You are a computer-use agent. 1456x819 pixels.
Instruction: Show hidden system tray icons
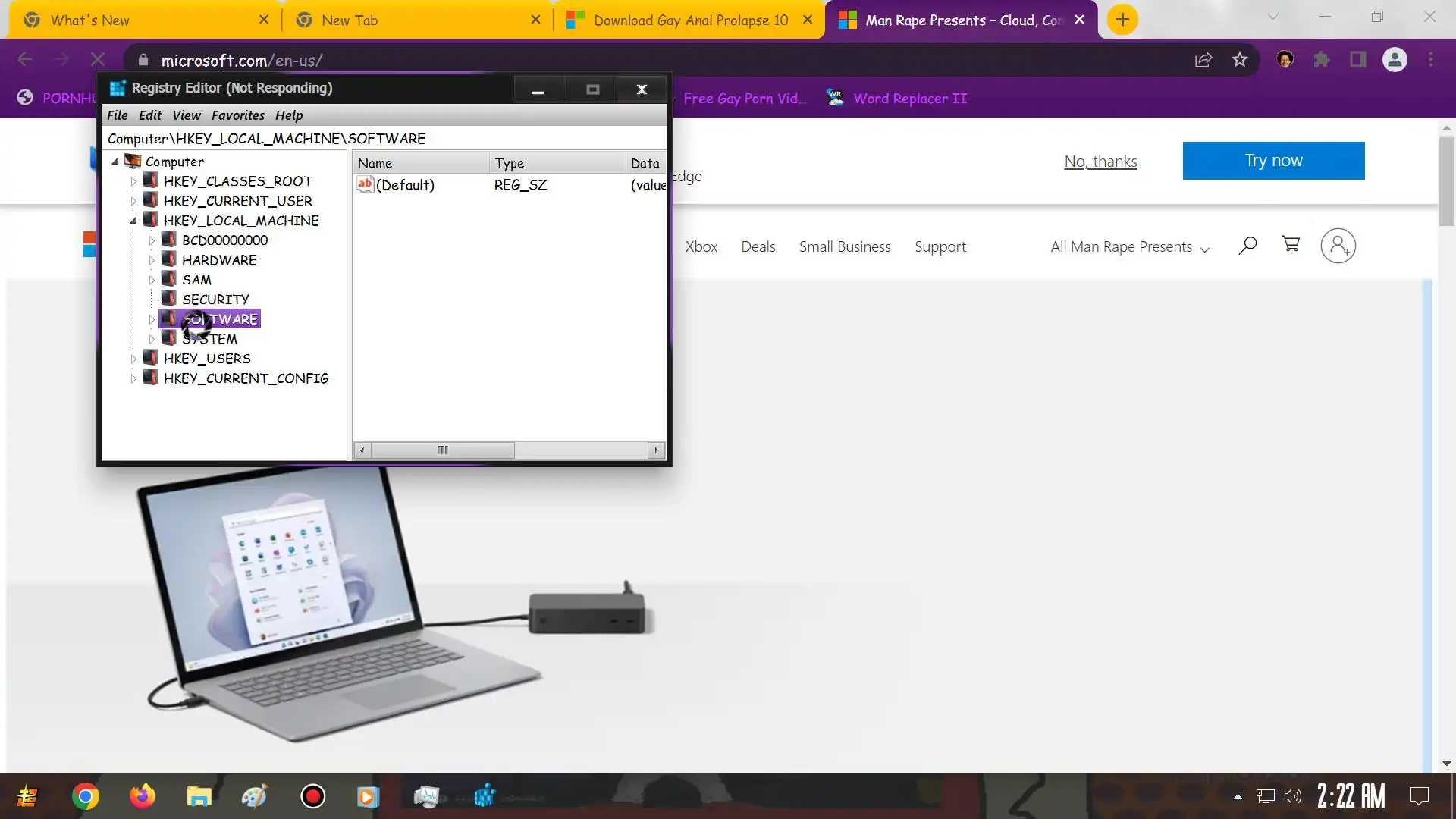pyautogui.click(x=1238, y=796)
